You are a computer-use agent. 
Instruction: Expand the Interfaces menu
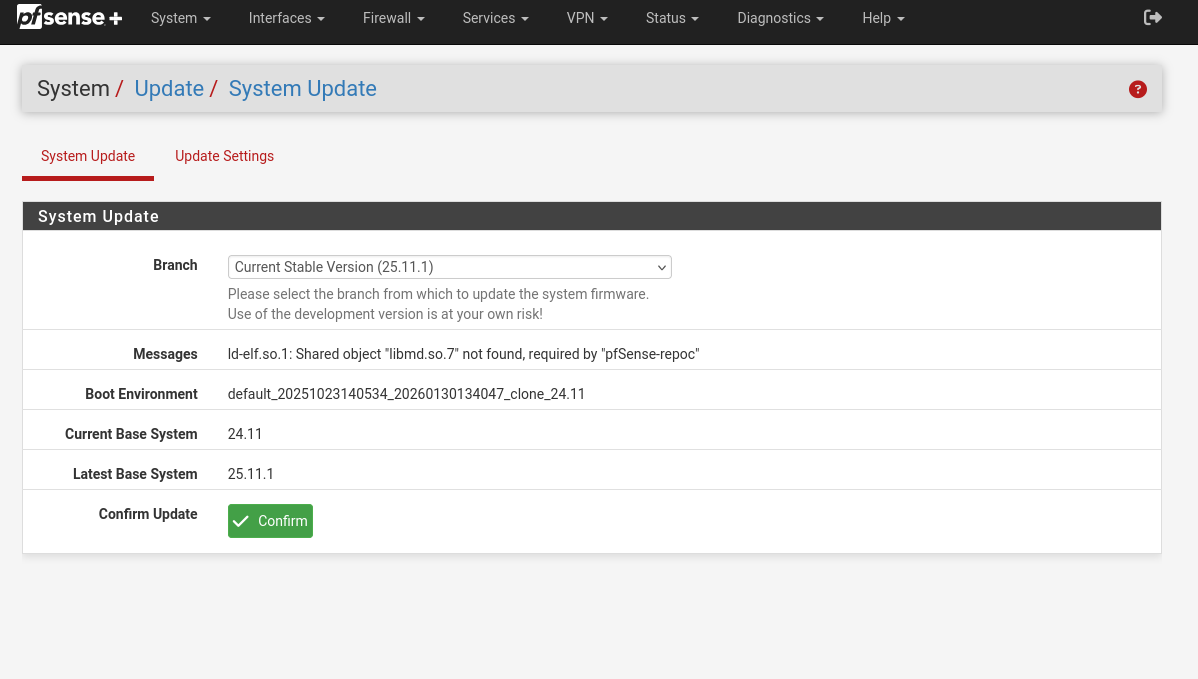(286, 18)
